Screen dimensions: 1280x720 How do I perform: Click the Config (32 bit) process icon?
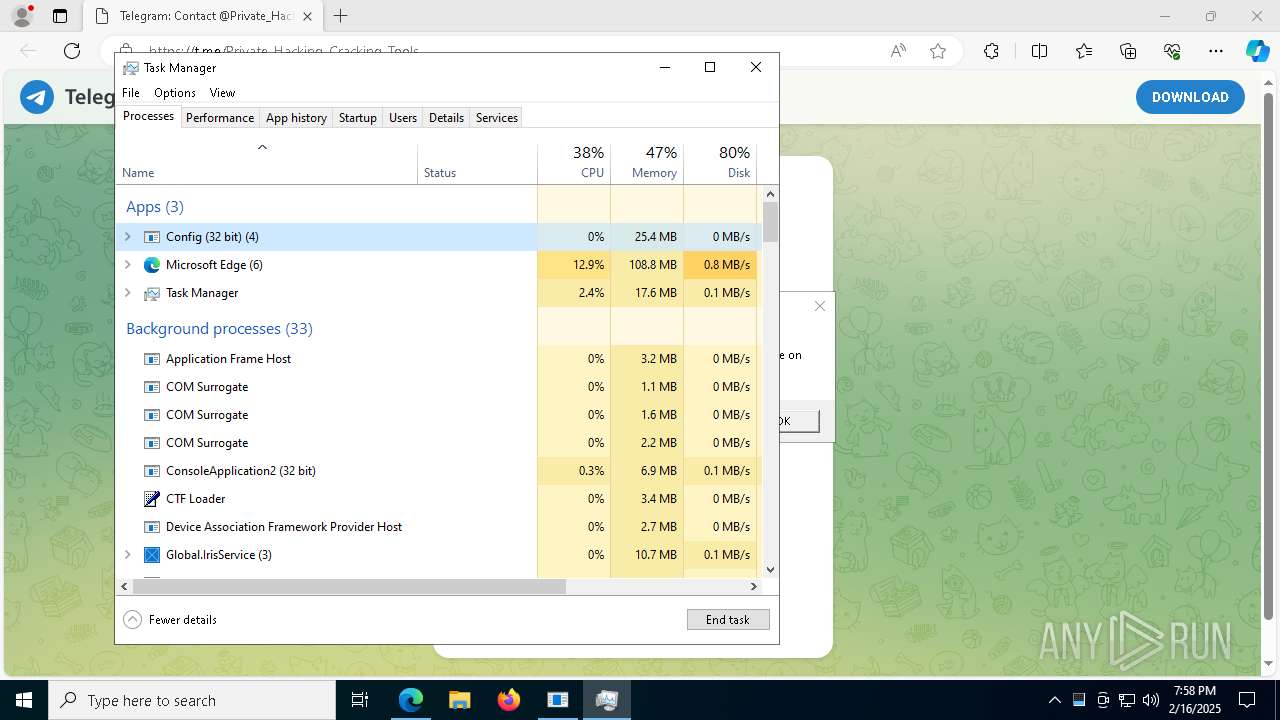pyautogui.click(x=152, y=237)
